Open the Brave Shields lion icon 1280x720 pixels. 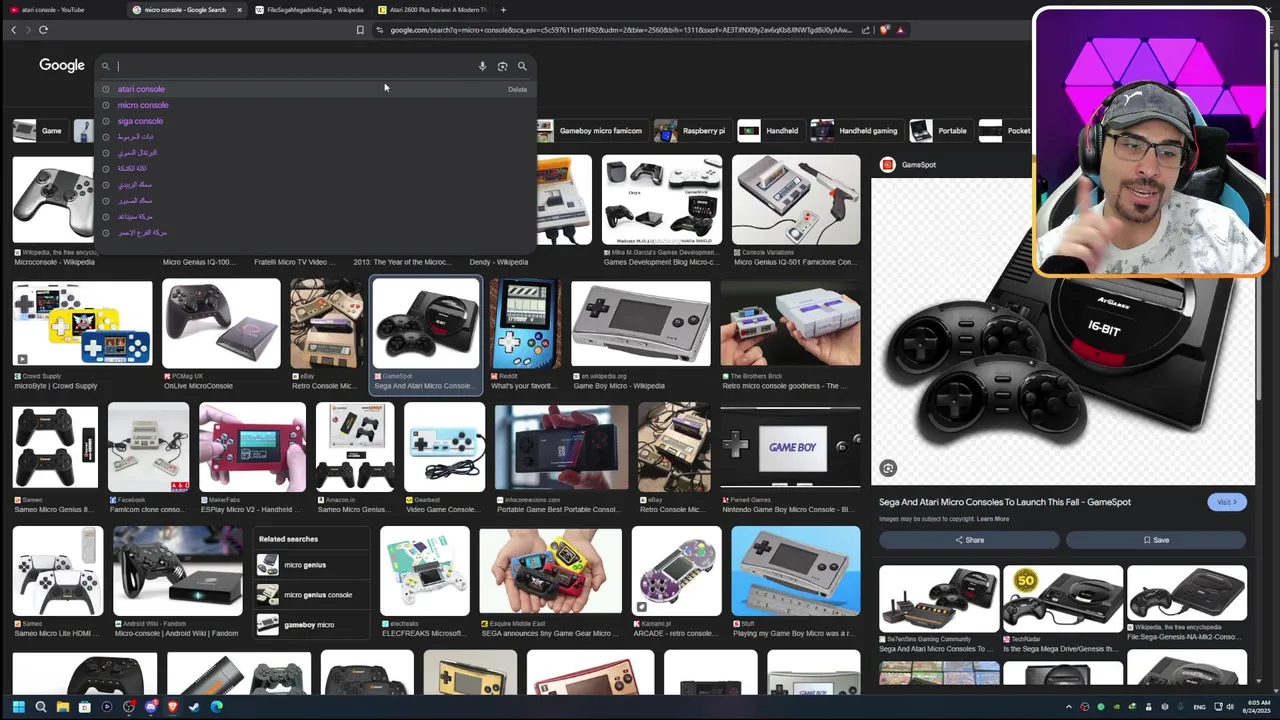tap(884, 30)
